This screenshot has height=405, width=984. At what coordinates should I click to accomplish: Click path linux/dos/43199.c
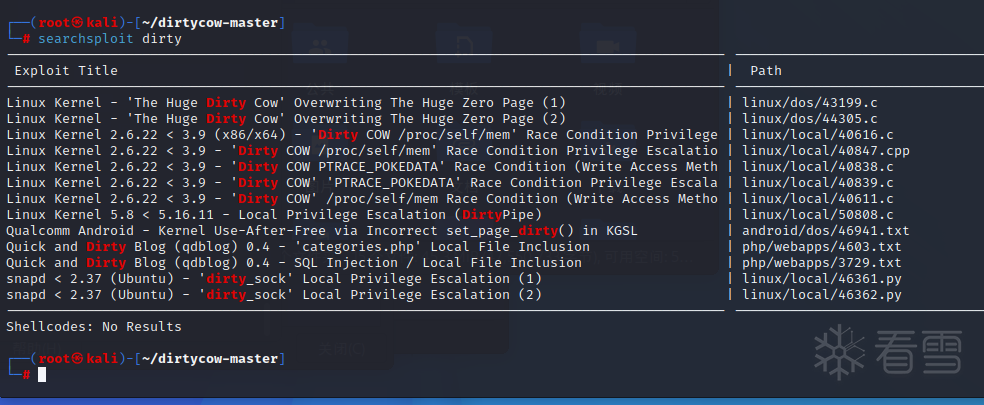(x=810, y=102)
